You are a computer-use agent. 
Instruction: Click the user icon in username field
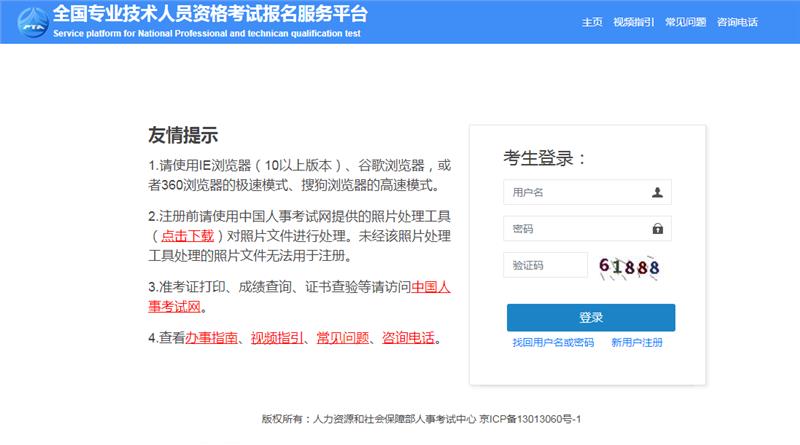coord(657,192)
